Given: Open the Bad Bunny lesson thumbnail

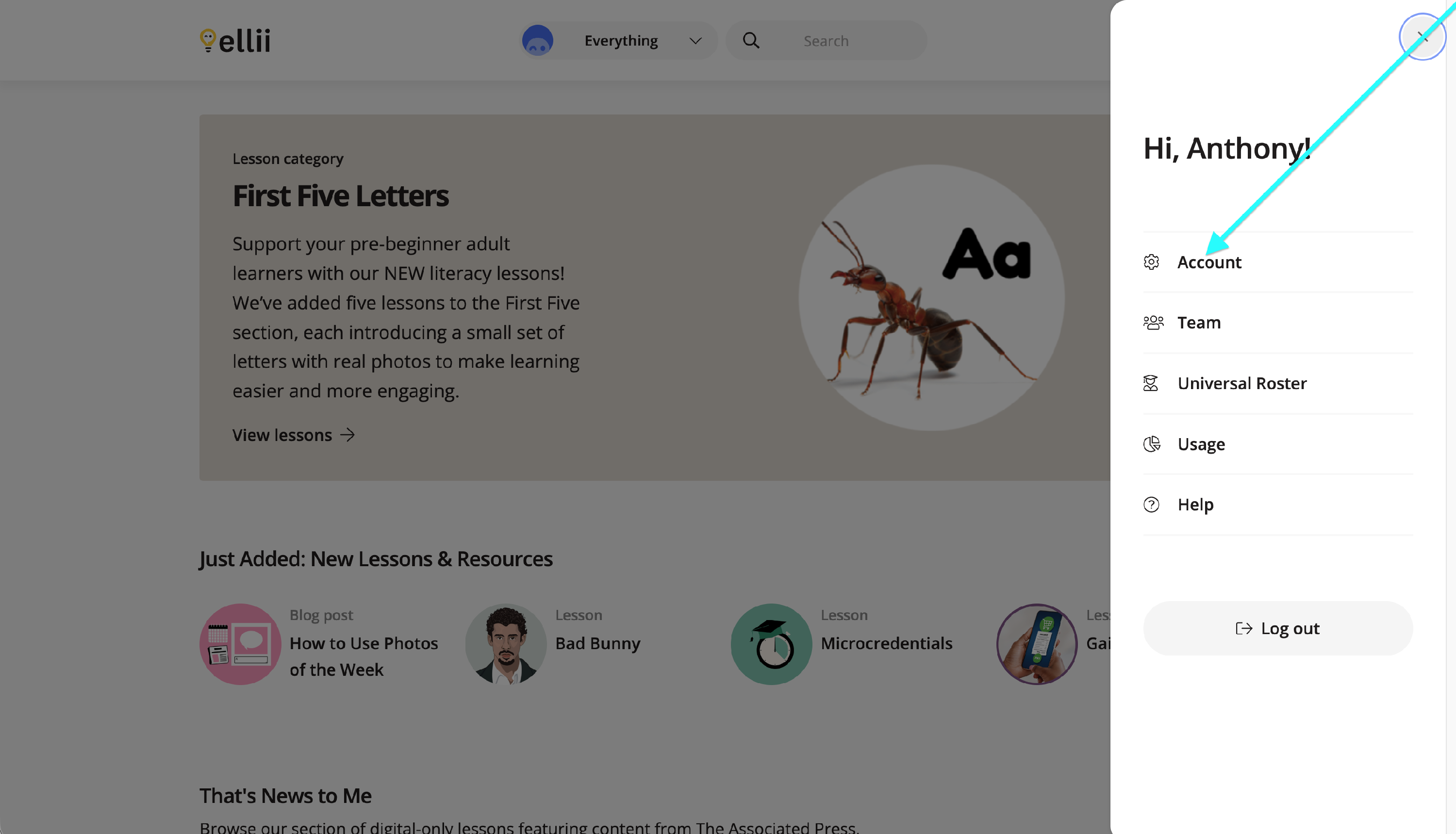Looking at the screenshot, I should [505, 644].
